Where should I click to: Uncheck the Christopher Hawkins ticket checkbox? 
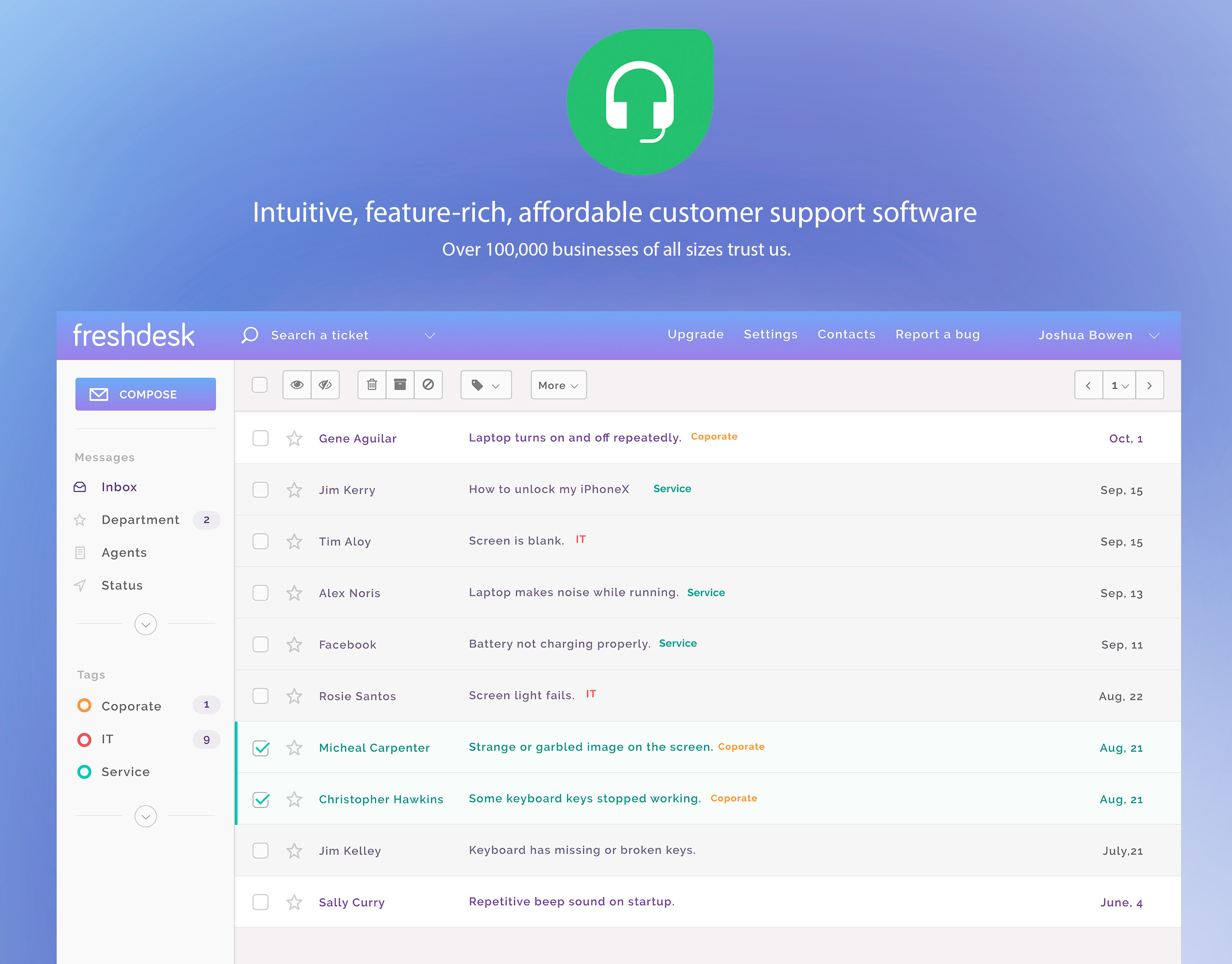pos(261,799)
